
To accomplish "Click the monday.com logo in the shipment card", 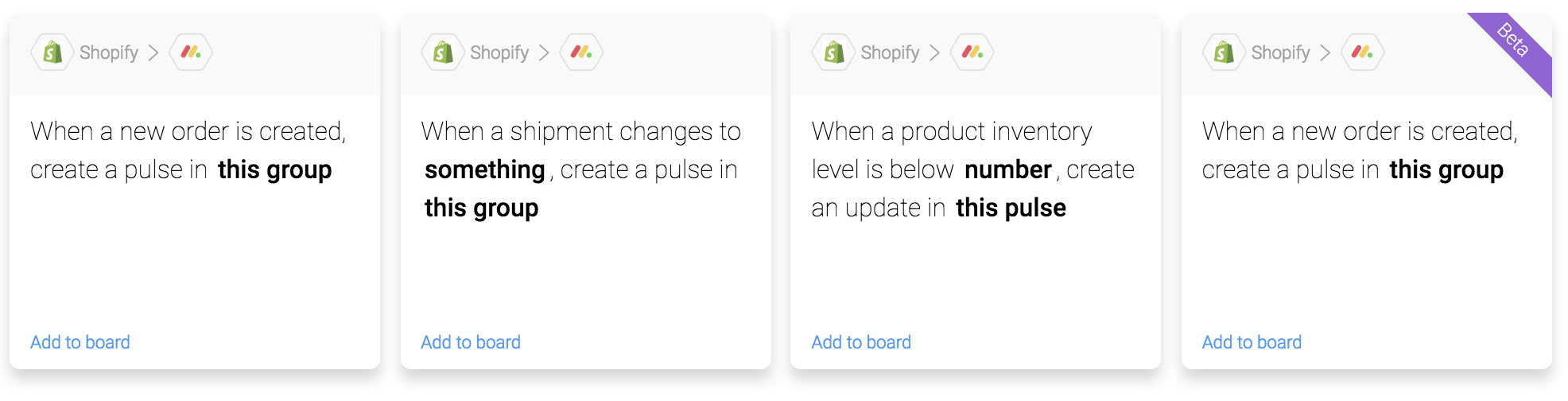I will point(581,53).
